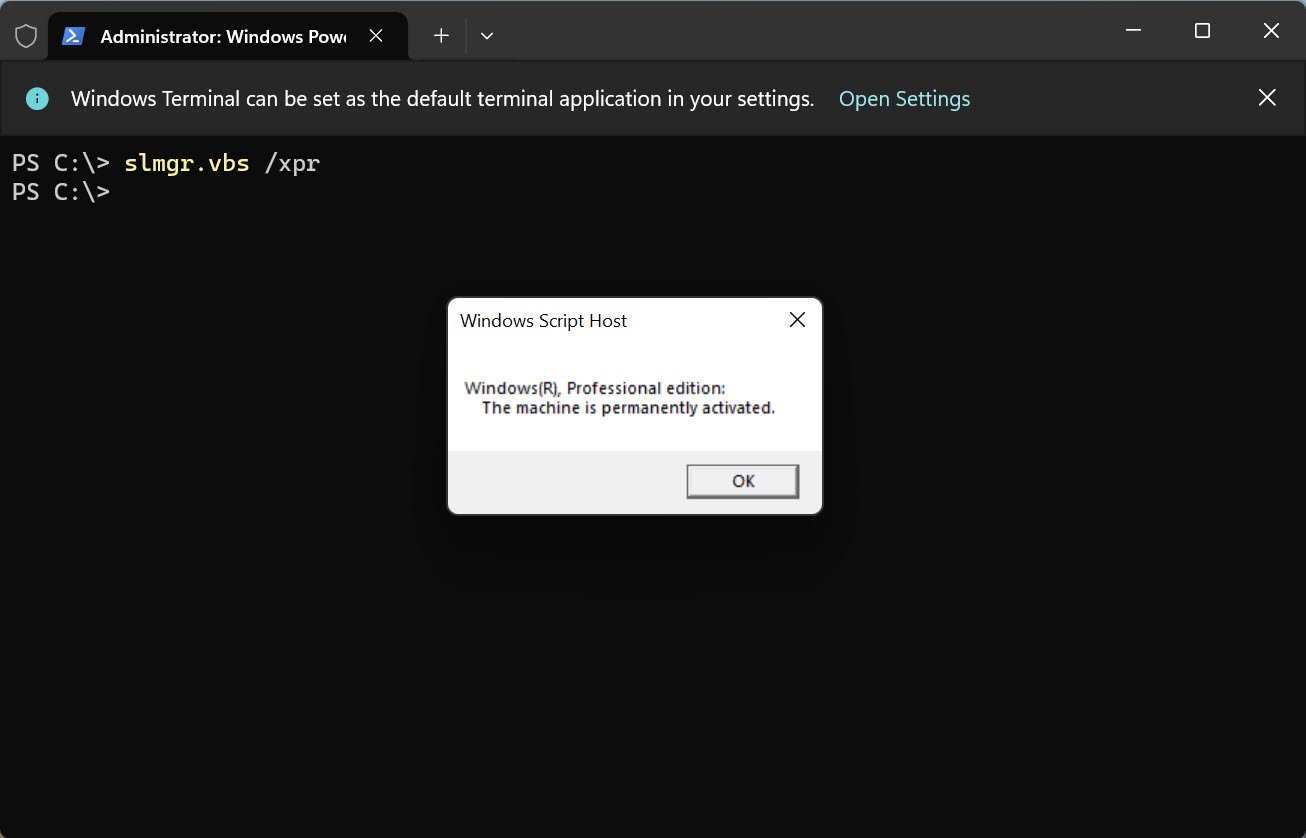Select the Administrator: Windows PowerShell tab

228,36
